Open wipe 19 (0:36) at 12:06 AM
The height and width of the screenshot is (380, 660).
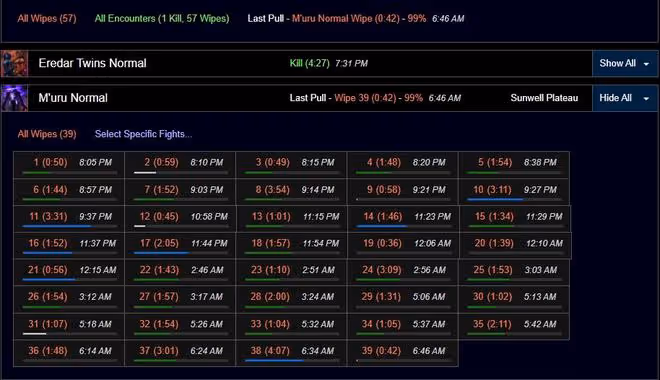(x=403, y=245)
